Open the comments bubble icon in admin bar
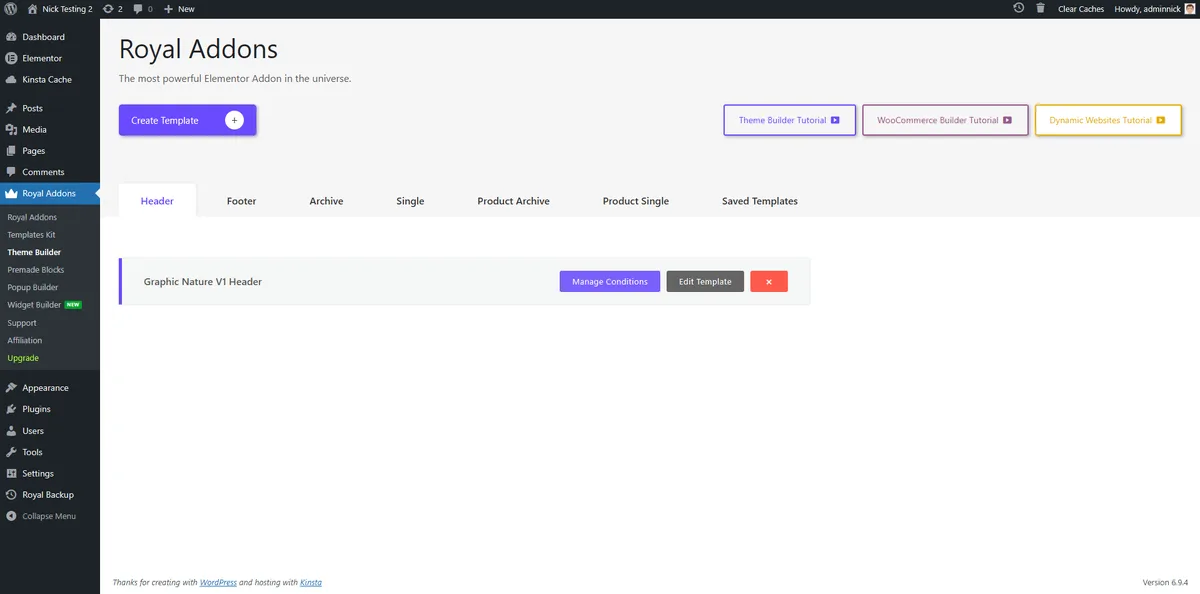Image resolution: width=1200 pixels, height=594 pixels. click(x=138, y=9)
